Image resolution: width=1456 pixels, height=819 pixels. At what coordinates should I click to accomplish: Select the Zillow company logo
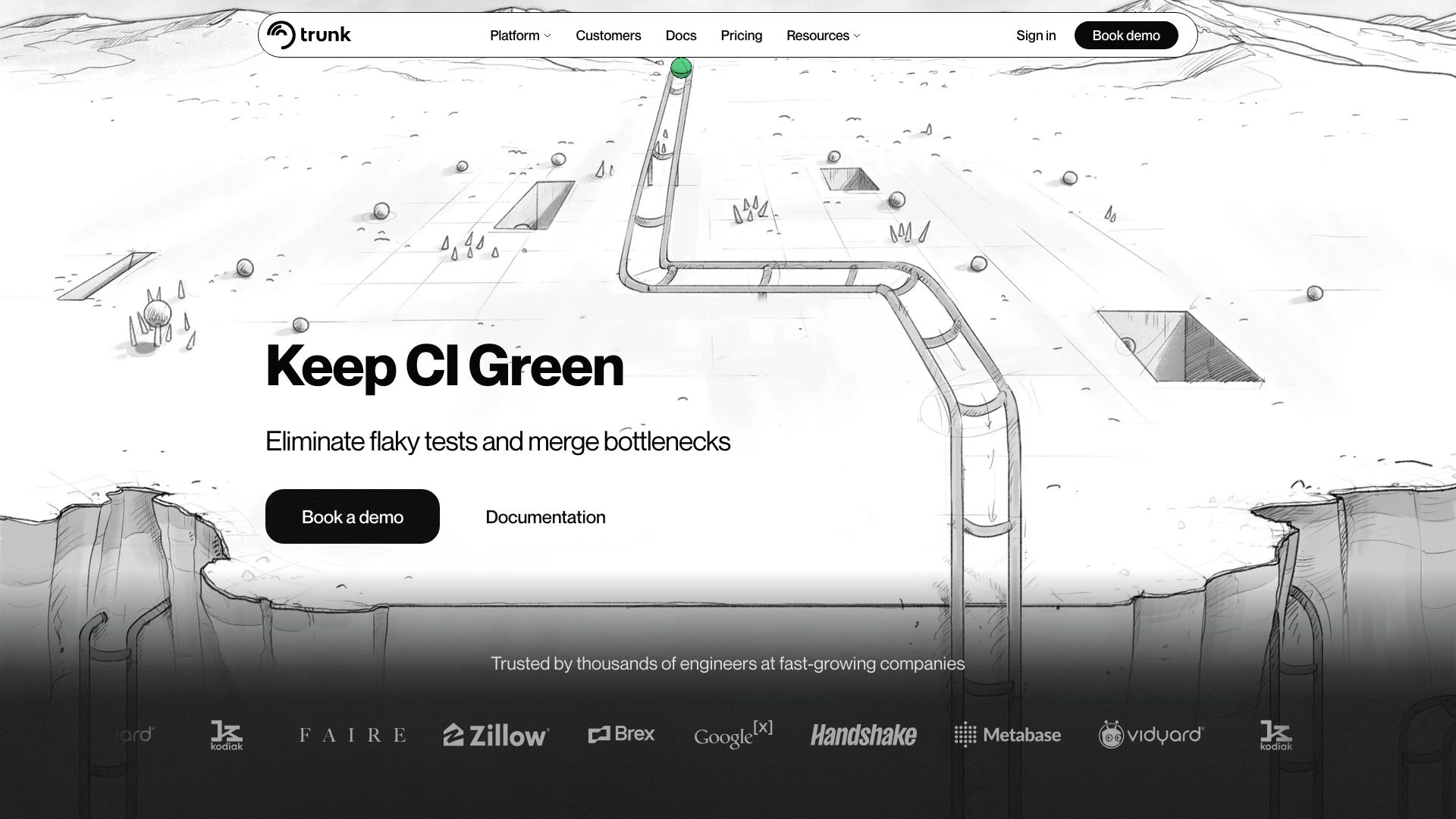495,735
